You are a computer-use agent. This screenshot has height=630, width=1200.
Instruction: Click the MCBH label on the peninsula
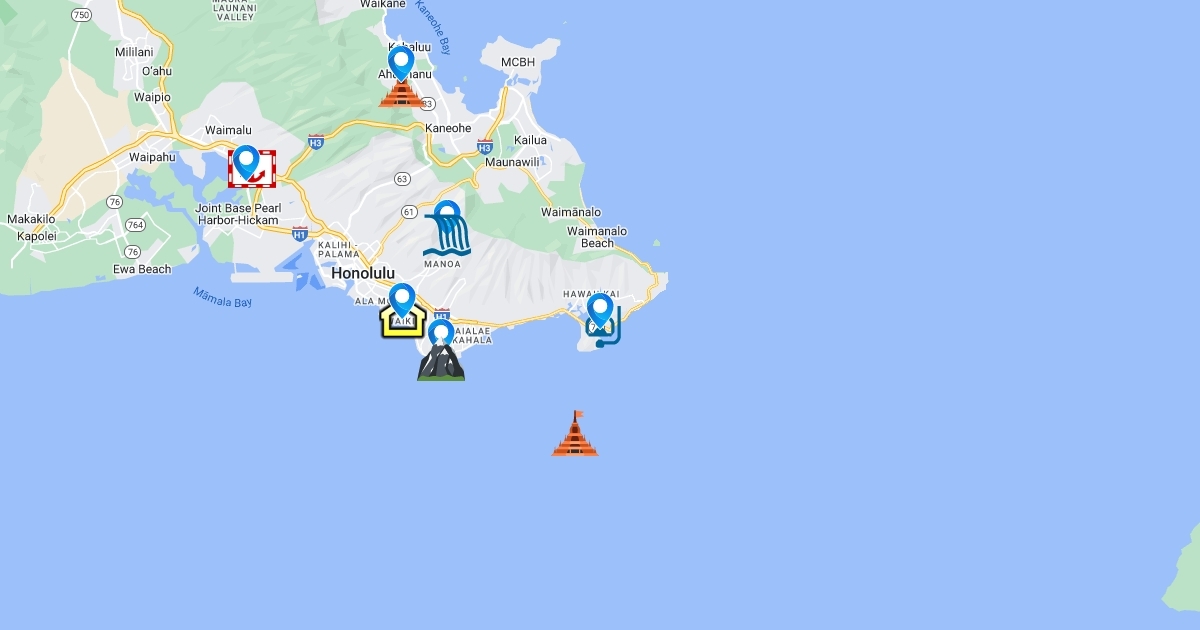pos(519,62)
